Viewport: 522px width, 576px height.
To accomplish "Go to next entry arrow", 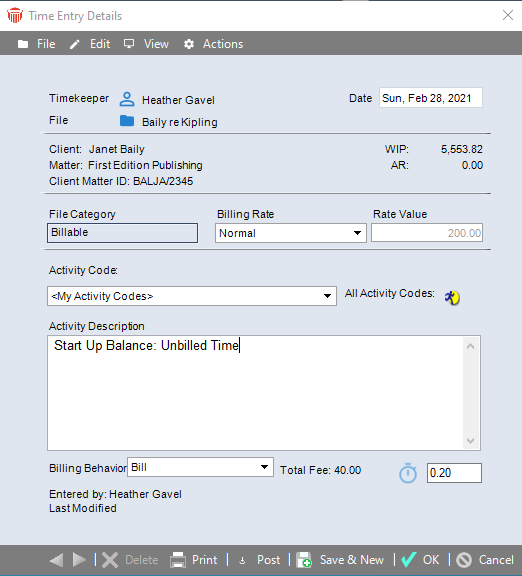I will click(x=79, y=560).
